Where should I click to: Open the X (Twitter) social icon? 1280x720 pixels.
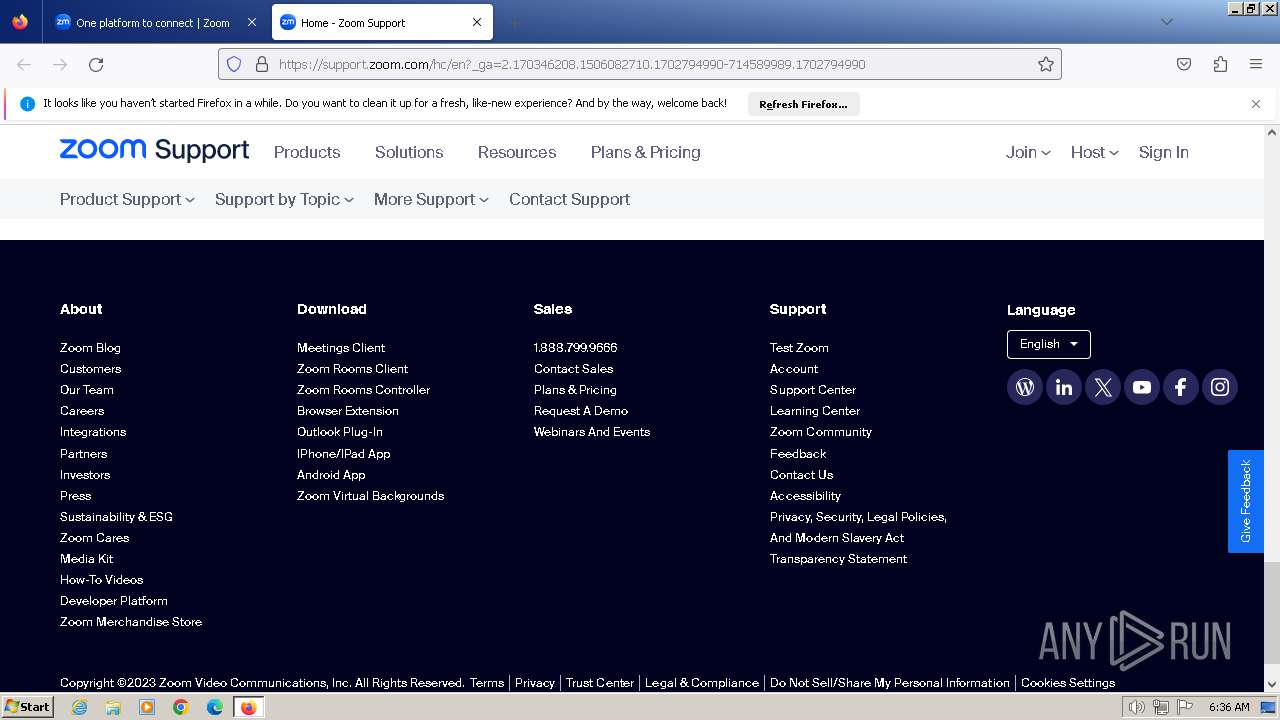click(1103, 387)
